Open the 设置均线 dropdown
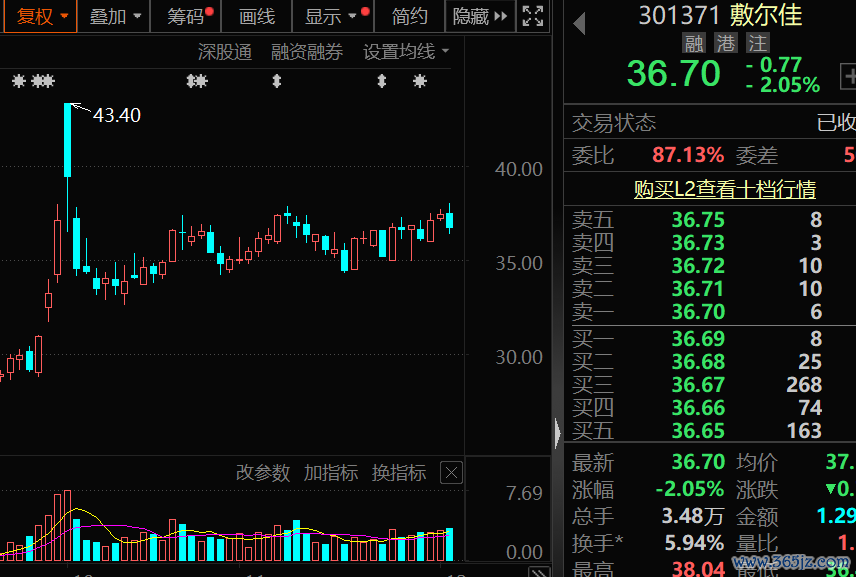Screen dimensions: 856x577 pos(406,52)
